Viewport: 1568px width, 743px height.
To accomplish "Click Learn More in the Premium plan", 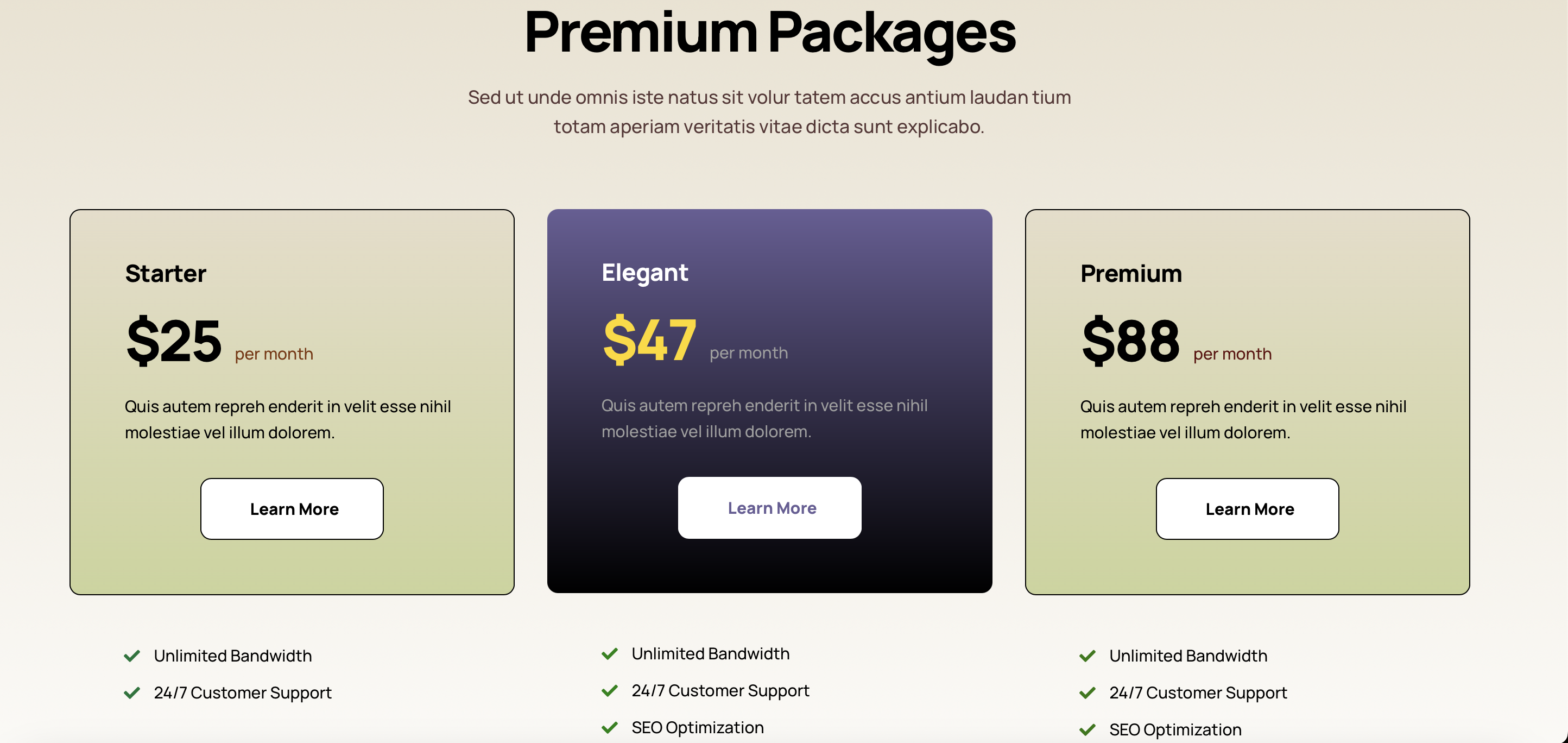I will pos(1248,508).
